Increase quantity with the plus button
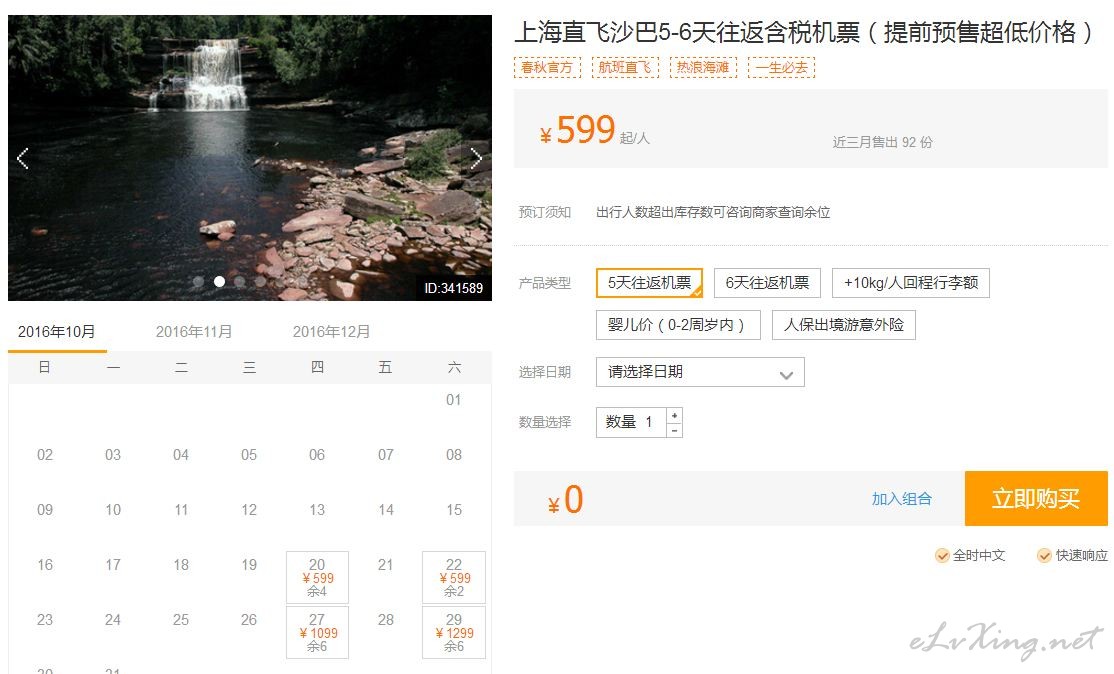 coord(674,415)
